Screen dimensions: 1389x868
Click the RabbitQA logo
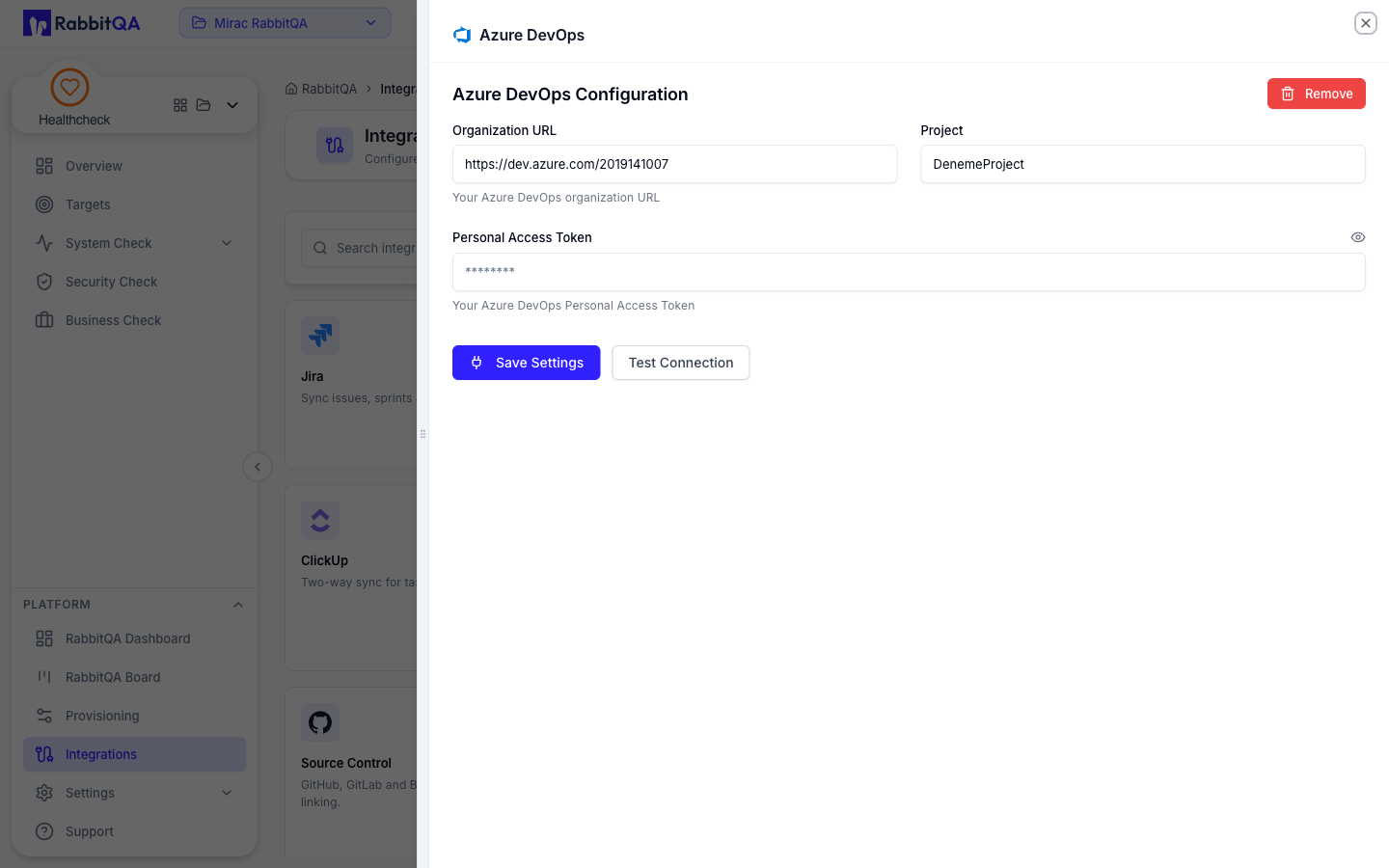tap(82, 23)
